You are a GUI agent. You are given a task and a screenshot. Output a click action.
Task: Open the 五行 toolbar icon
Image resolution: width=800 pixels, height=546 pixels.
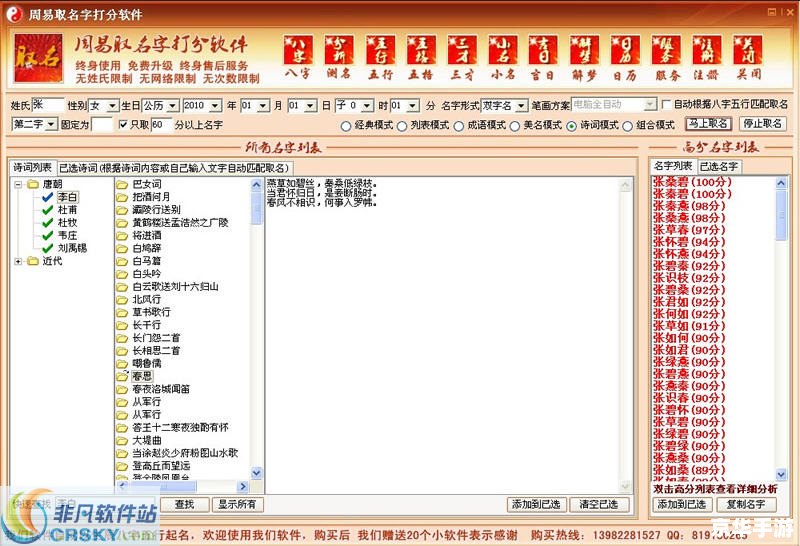coord(380,57)
